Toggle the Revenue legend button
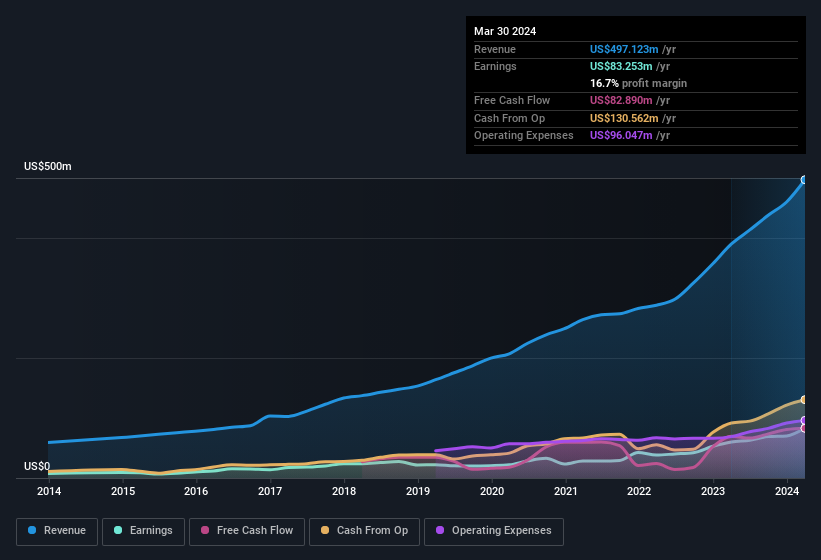The image size is (821, 560). click(x=57, y=531)
